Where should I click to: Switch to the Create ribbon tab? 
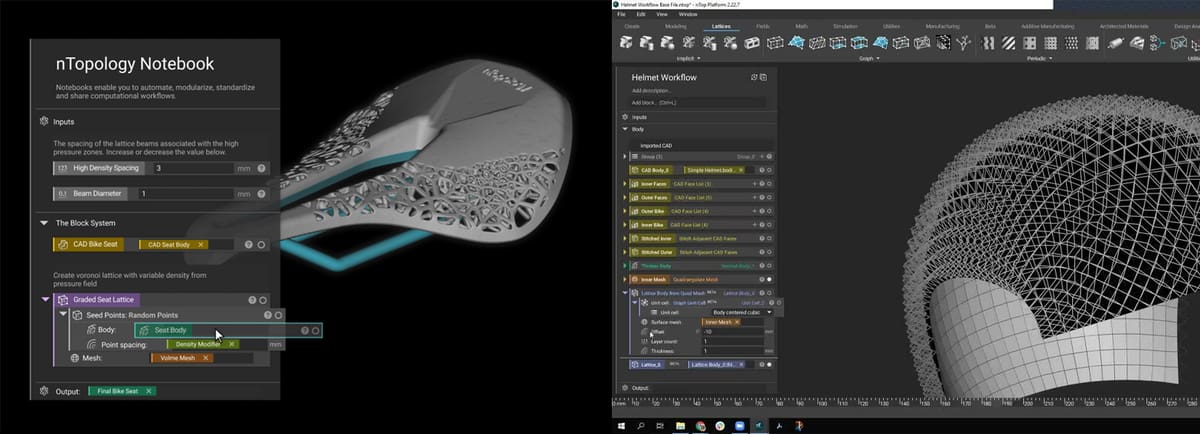632,27
